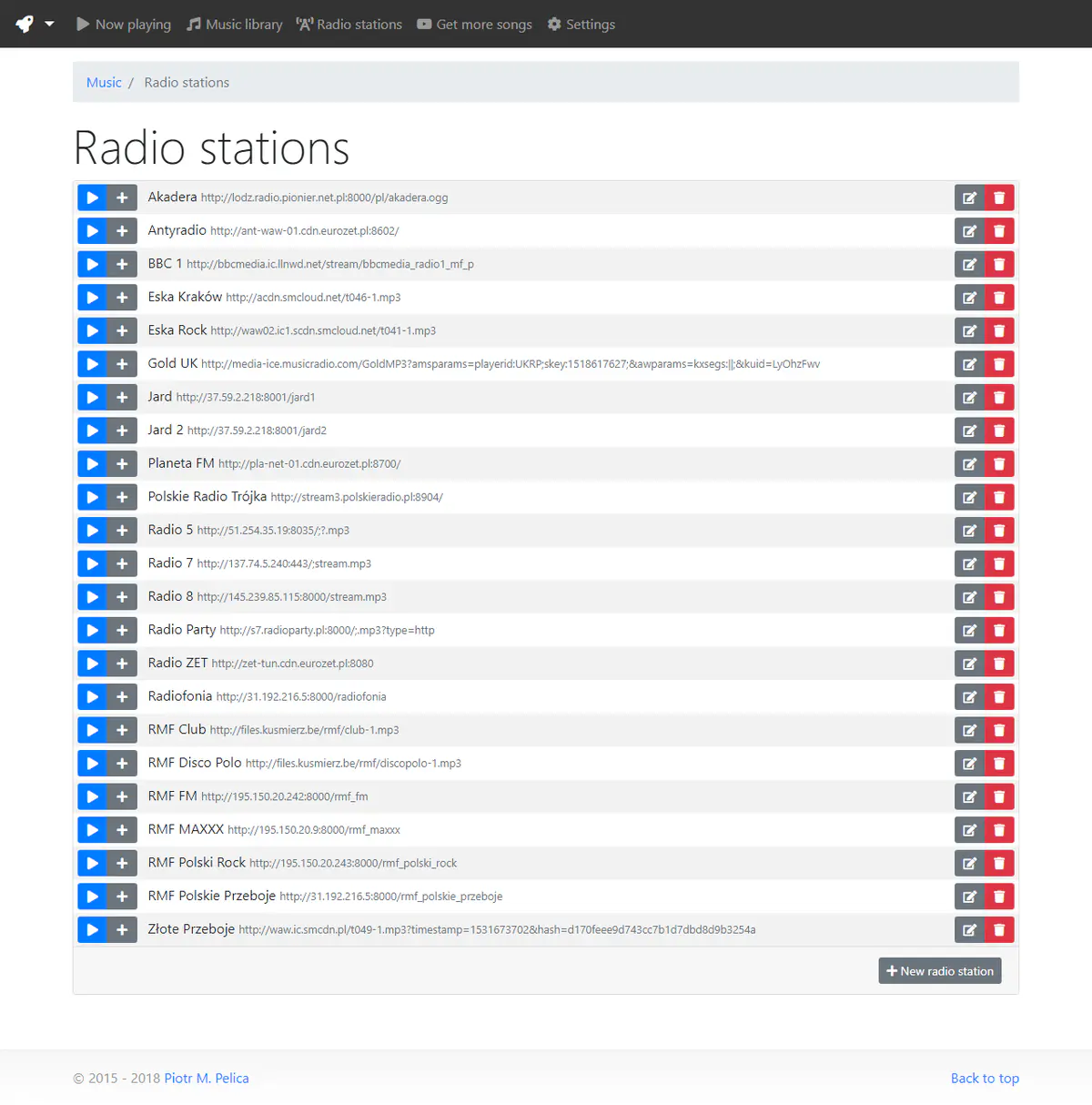The width and height of the screenshot is (1092, 1105).
Task: Play the Akadera radio station
Action: (92, 198)
